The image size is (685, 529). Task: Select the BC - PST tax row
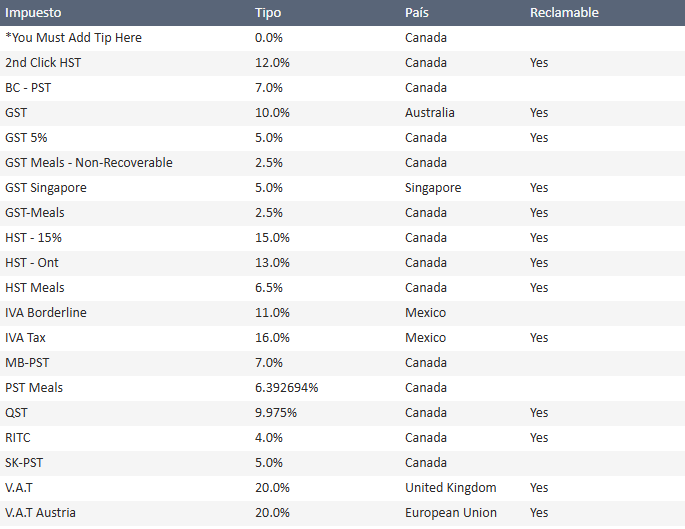pyautogui.click(x=342, y=88)
